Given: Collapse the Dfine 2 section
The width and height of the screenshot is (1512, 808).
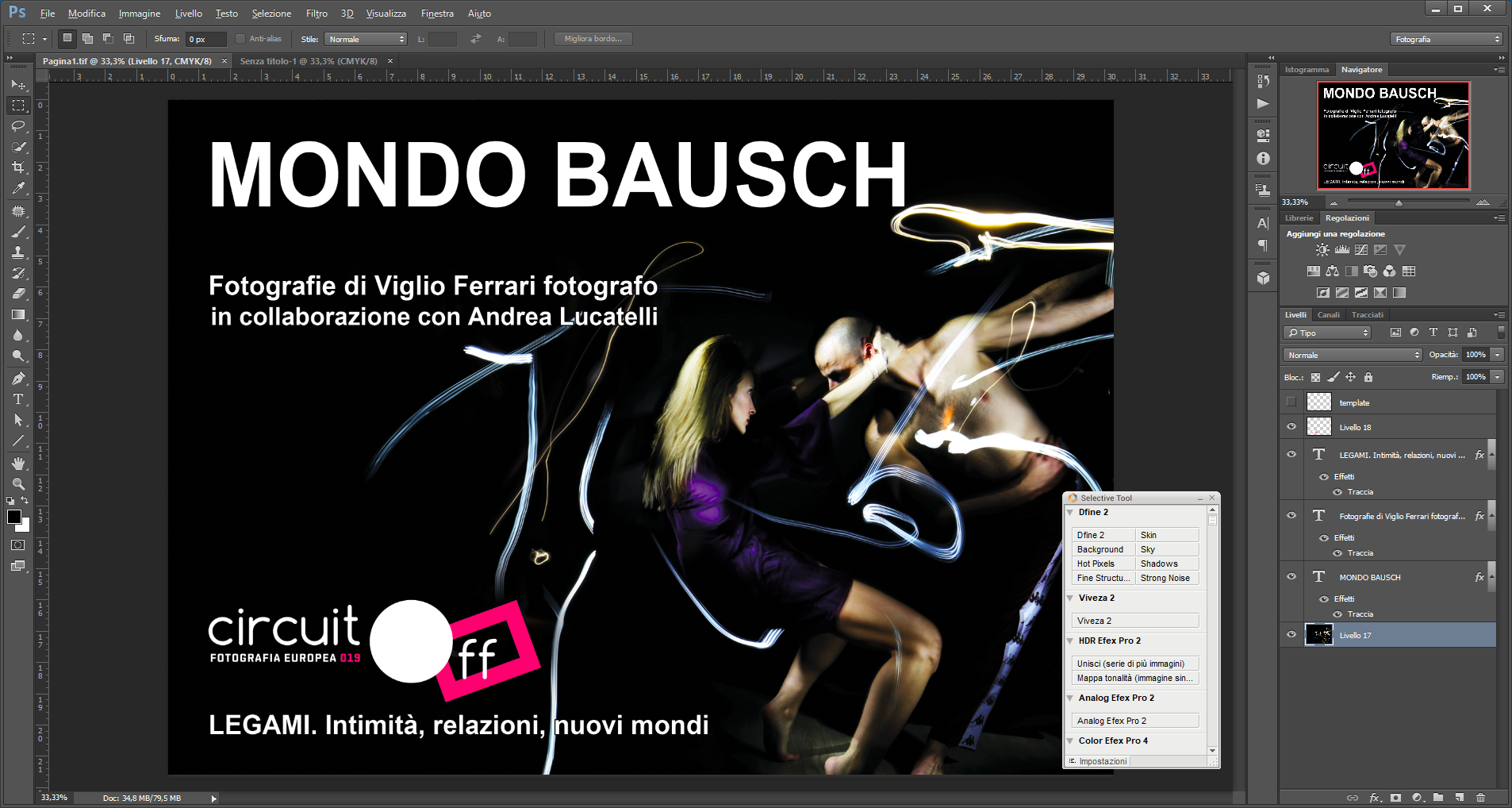Looking at the screenshot, I should pos(1070,513).
